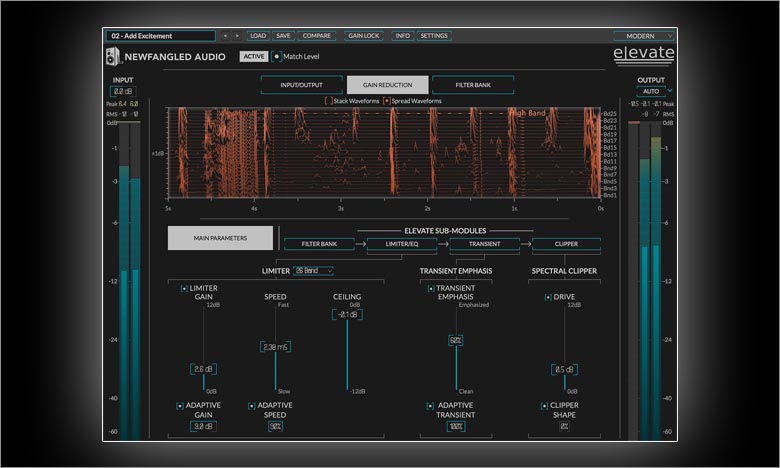Open the limiter 26 Band dropdown
This screenshot has height=468, width=780.
coord(313,271)
